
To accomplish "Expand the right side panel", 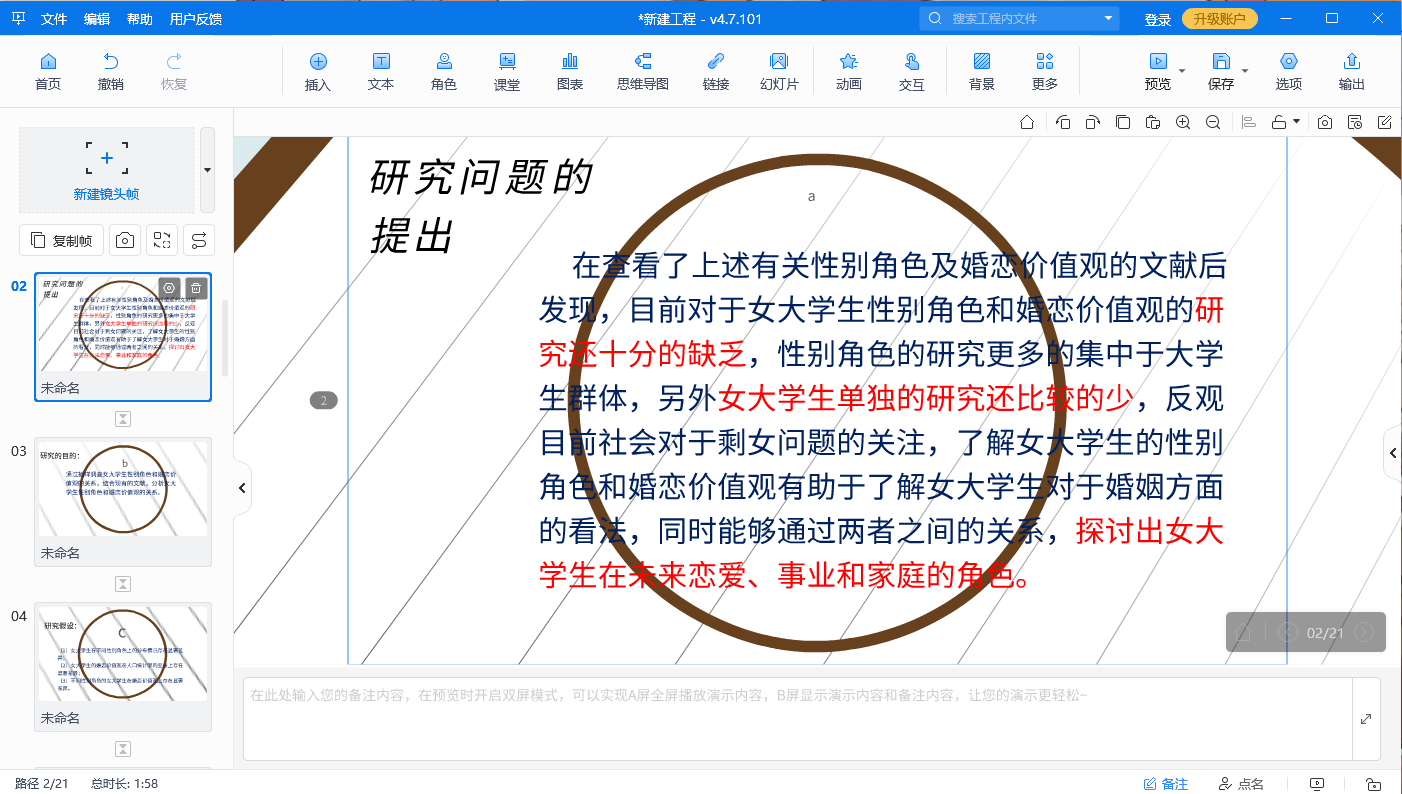I will point(1393,453).
